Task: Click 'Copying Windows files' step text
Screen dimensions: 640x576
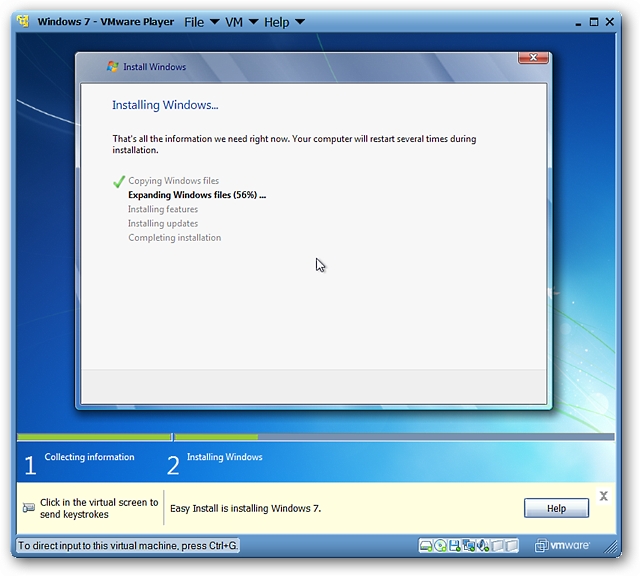Action: coord(173,180)
